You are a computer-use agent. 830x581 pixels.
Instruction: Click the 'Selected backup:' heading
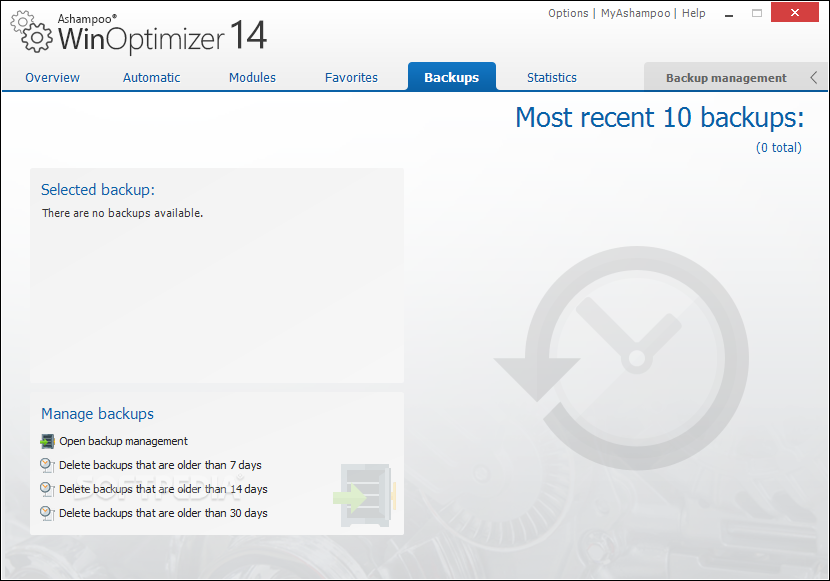pos(98,190)
